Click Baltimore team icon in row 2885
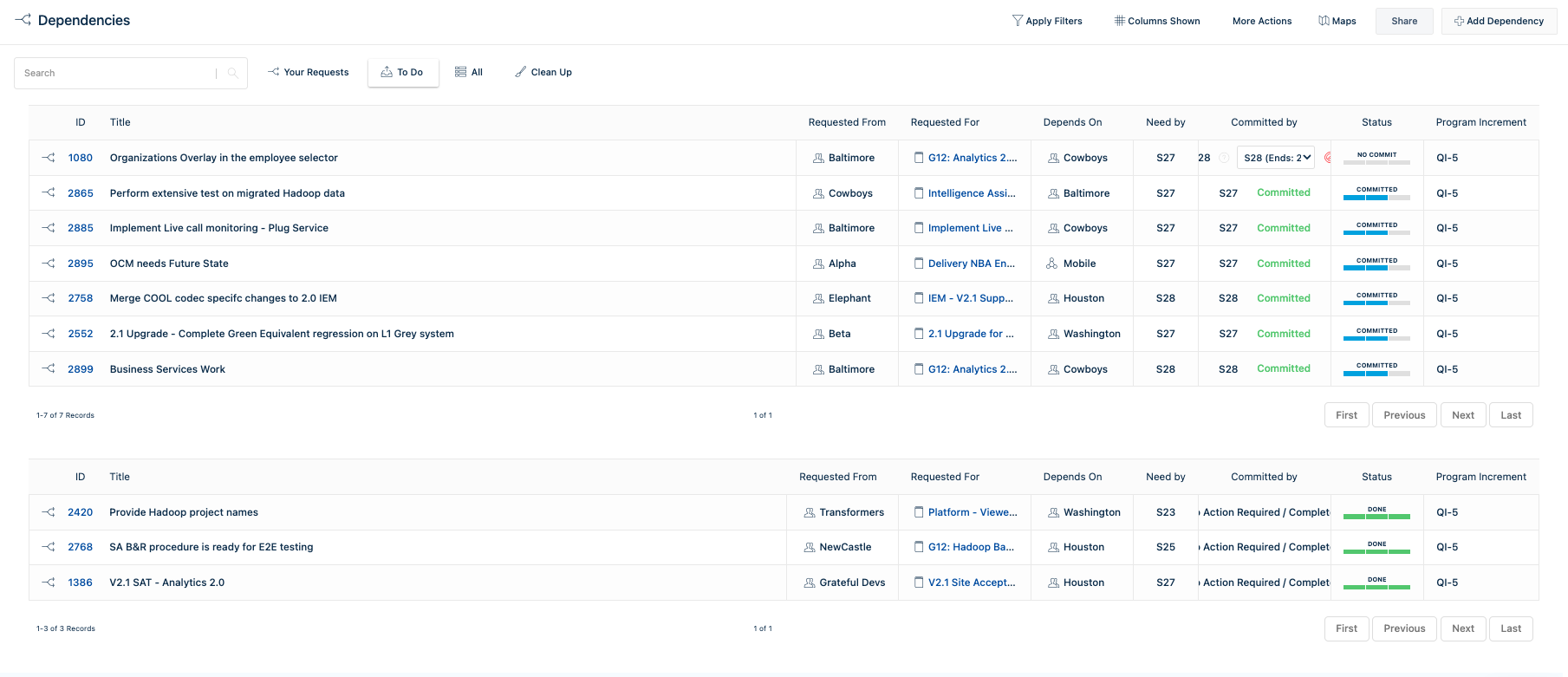The width and height of the screenshot is (1568, 677). tap(818, 228)
